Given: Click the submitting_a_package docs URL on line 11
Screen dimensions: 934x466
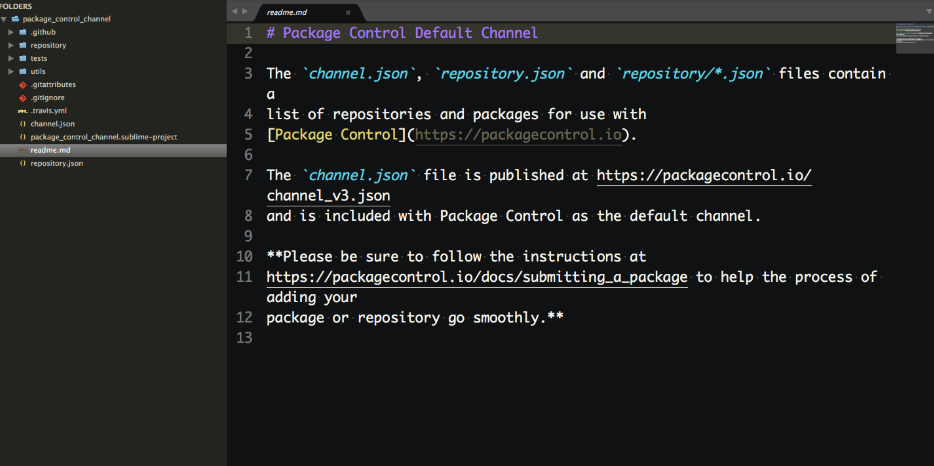Looking at the screenshot, I should click(477, 277).
